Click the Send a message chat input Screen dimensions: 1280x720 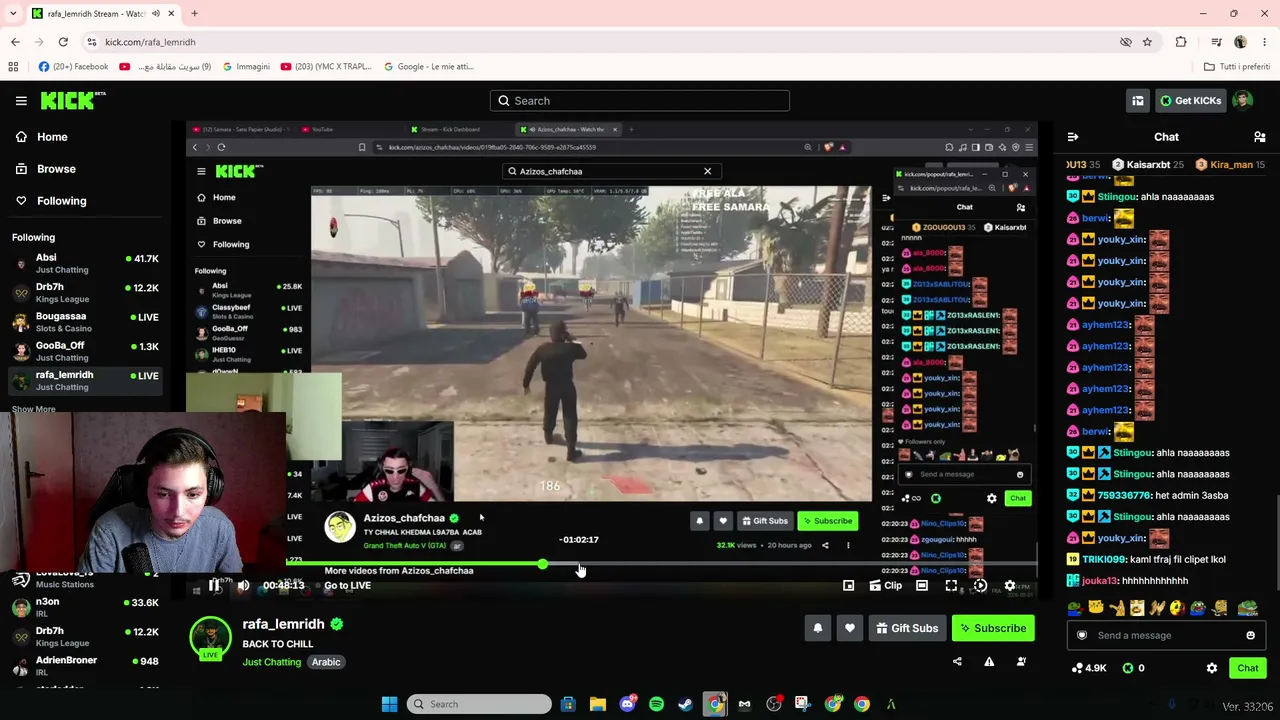[x=1166, y=635]
